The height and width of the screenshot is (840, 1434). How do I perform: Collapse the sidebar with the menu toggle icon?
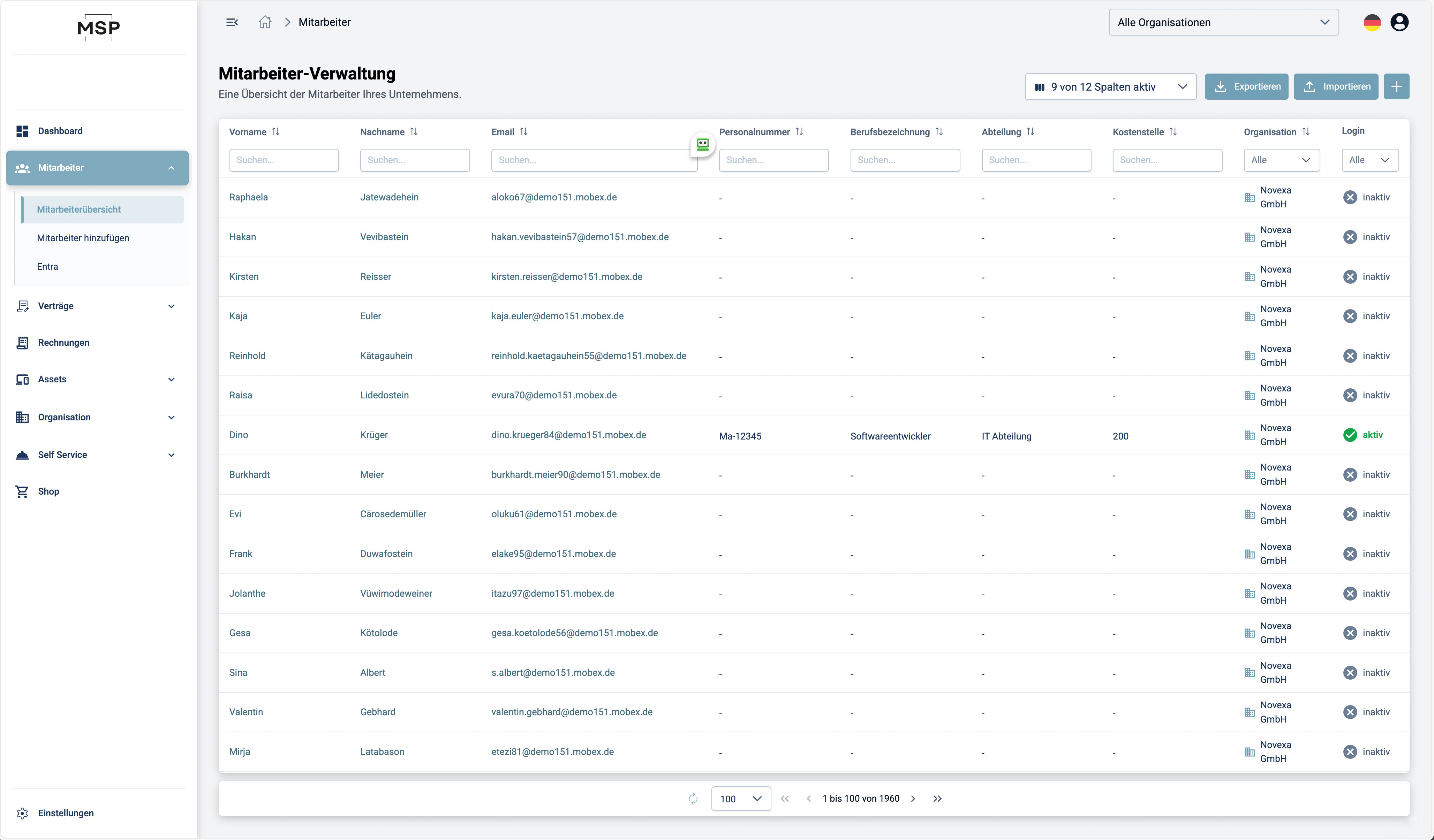232,22
